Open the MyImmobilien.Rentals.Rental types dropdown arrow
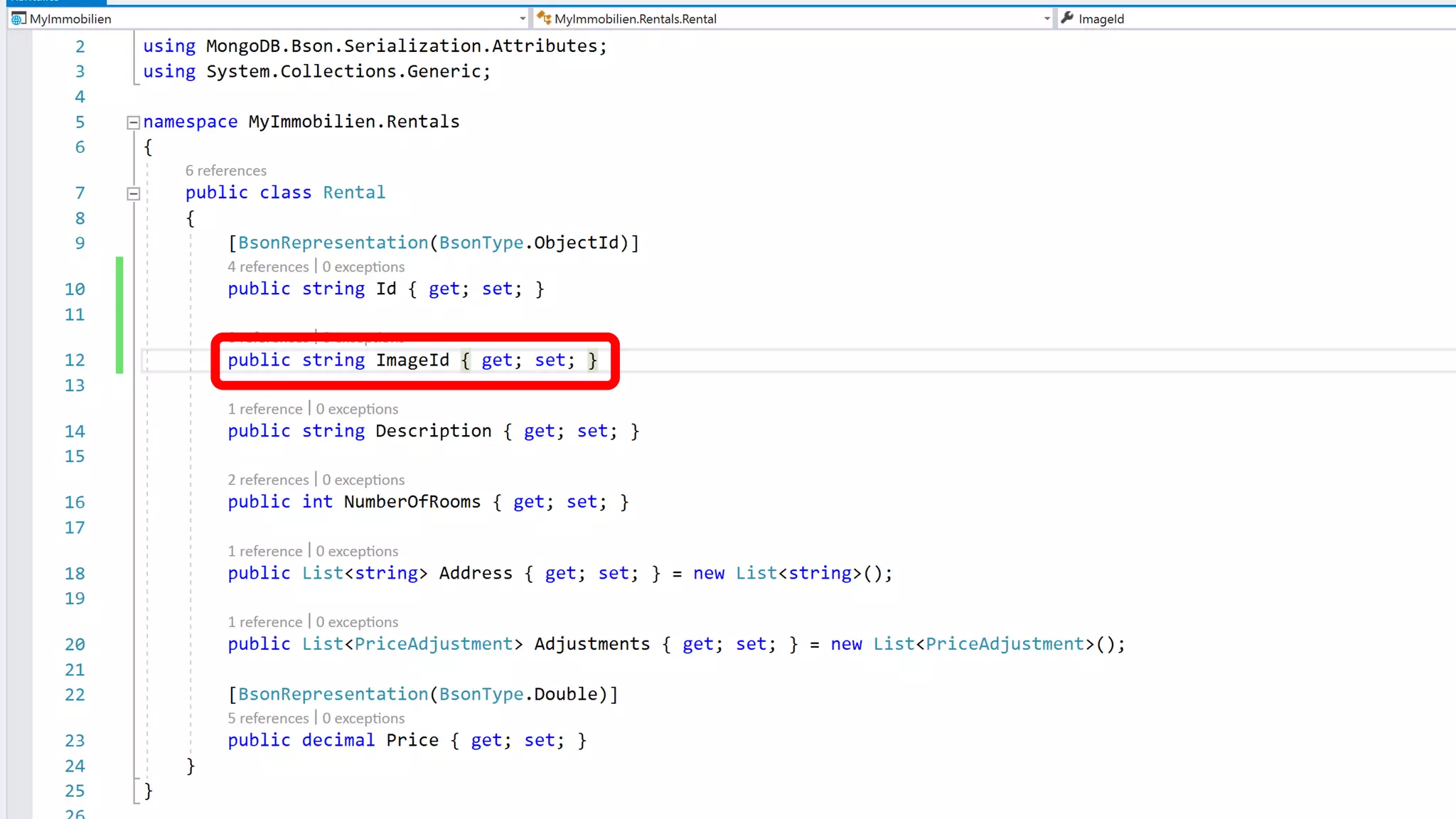Image resolution: width=1456 pixels, height=819 pixels. point(1046,19)
